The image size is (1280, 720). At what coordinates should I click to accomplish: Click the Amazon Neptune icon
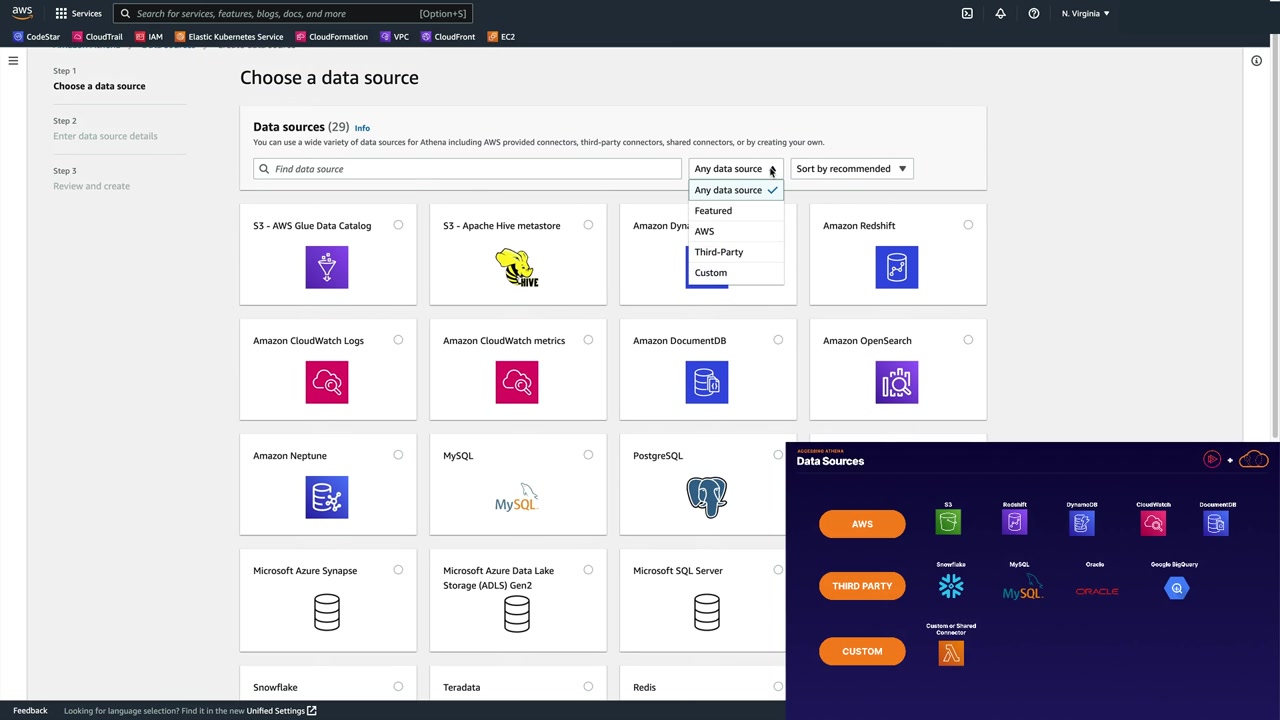(327, 497)
